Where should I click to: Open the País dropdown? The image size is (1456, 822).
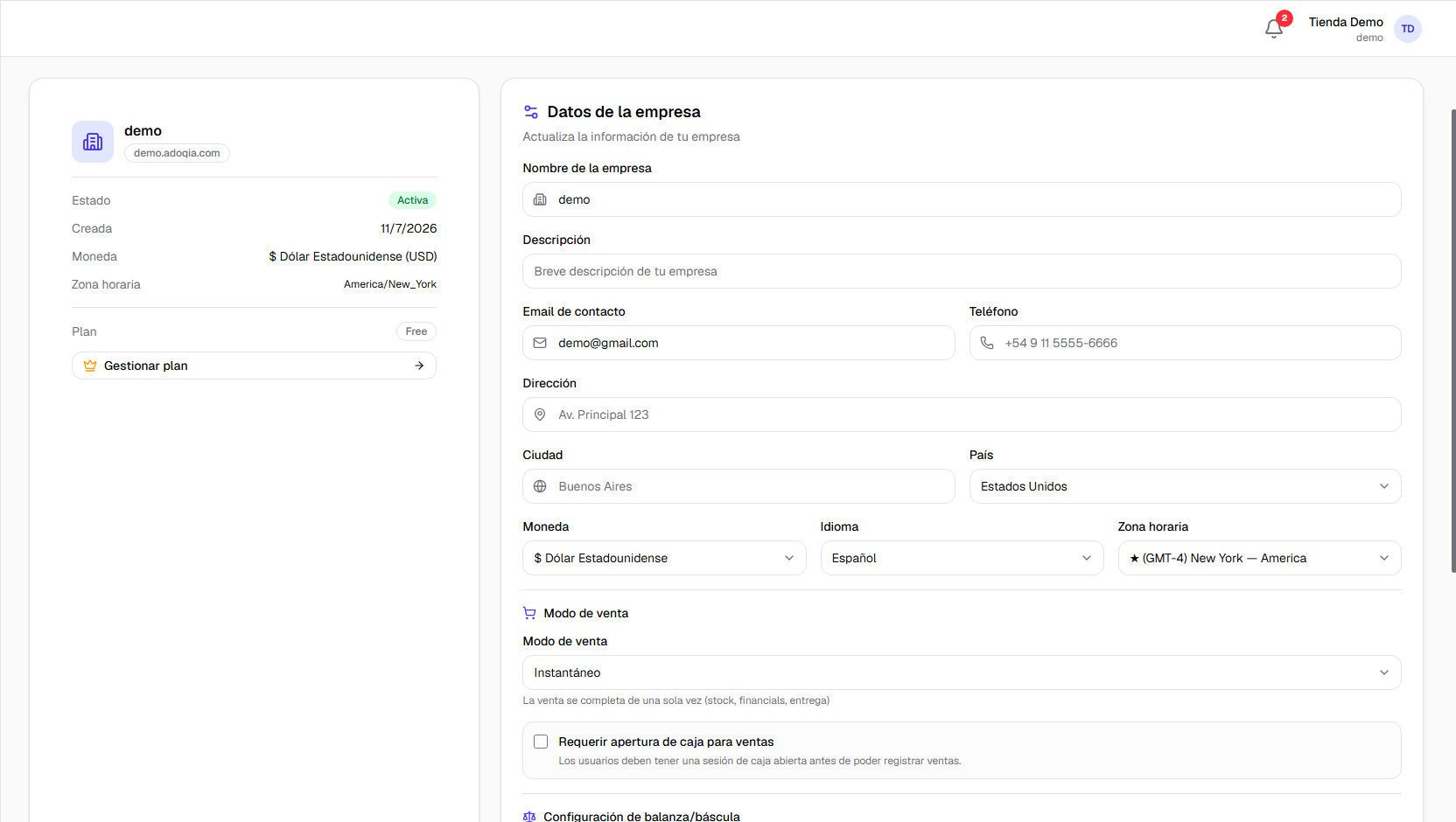point(1185,486)
